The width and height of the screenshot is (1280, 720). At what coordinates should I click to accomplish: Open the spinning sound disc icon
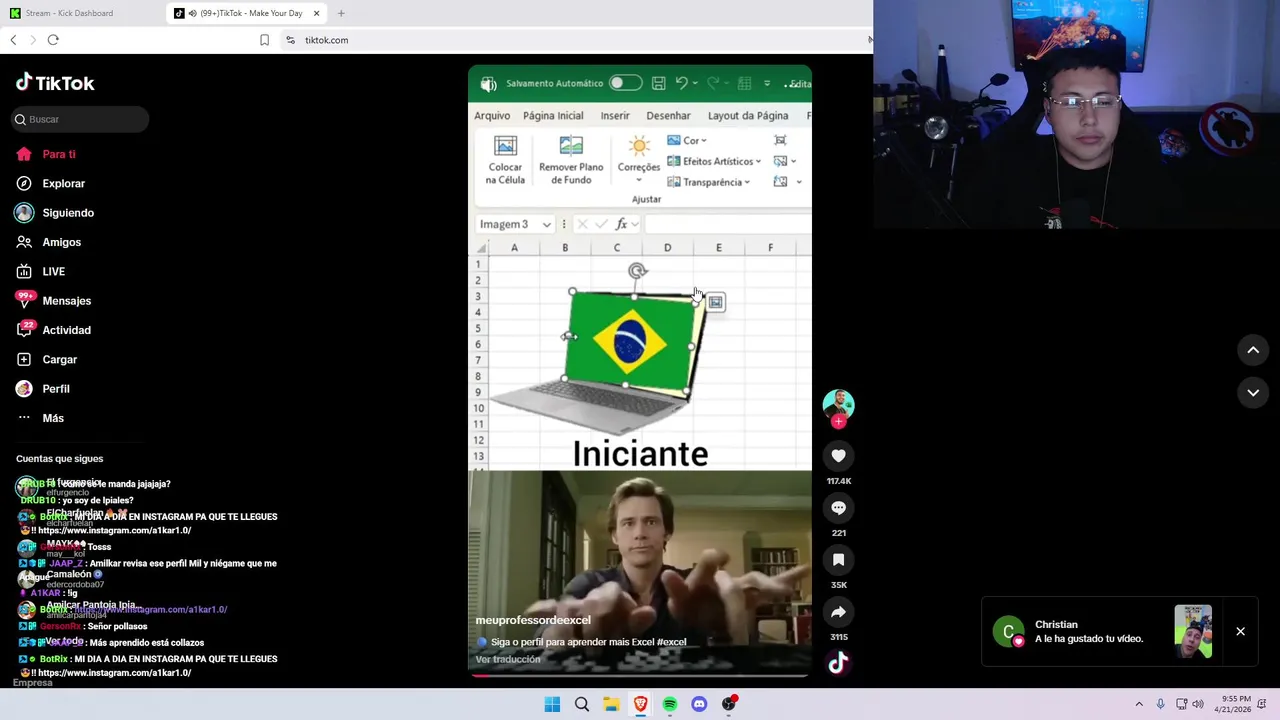tap(838, 662)
